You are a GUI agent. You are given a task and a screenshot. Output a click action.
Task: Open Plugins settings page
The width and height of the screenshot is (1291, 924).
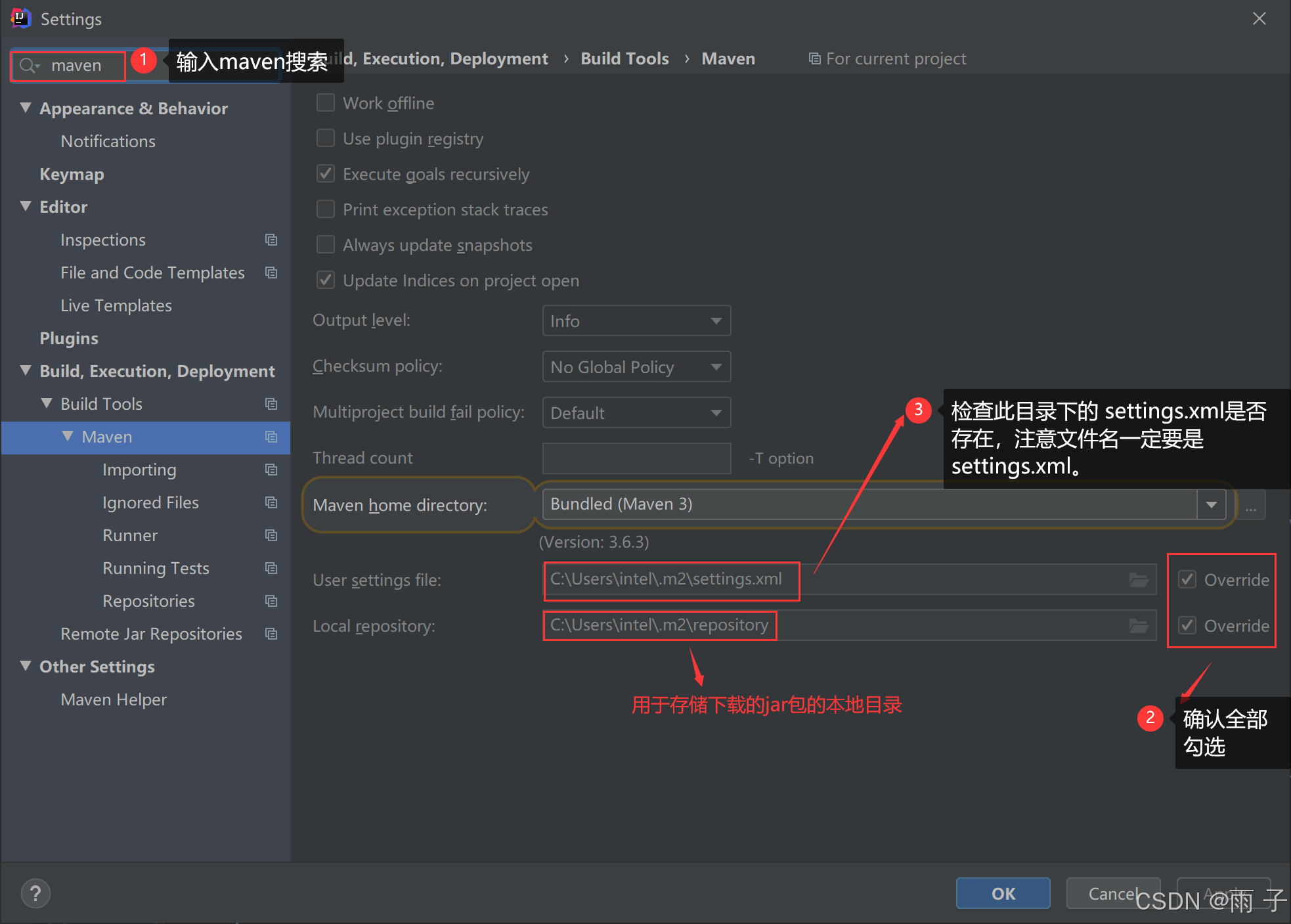pos(69,338)
